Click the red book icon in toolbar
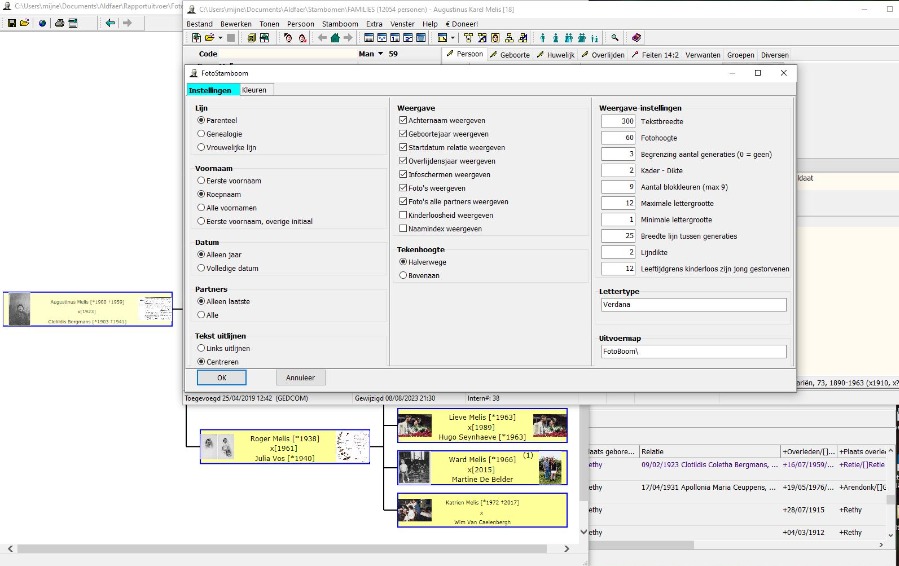Image resolution: width=899 pixels, height=566 pixels. (x=637, y=38)
